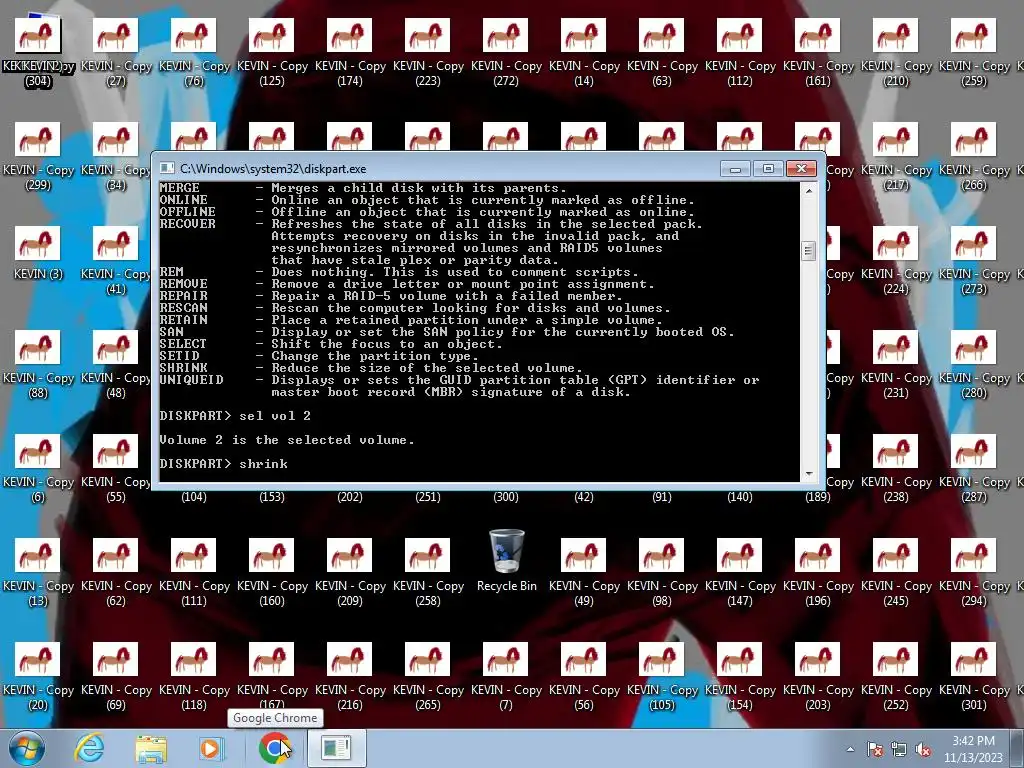1024x768 pixels.
Task: Select KEVIN - Copy (259) desktop icon
Action: click(x=974, y=52)
